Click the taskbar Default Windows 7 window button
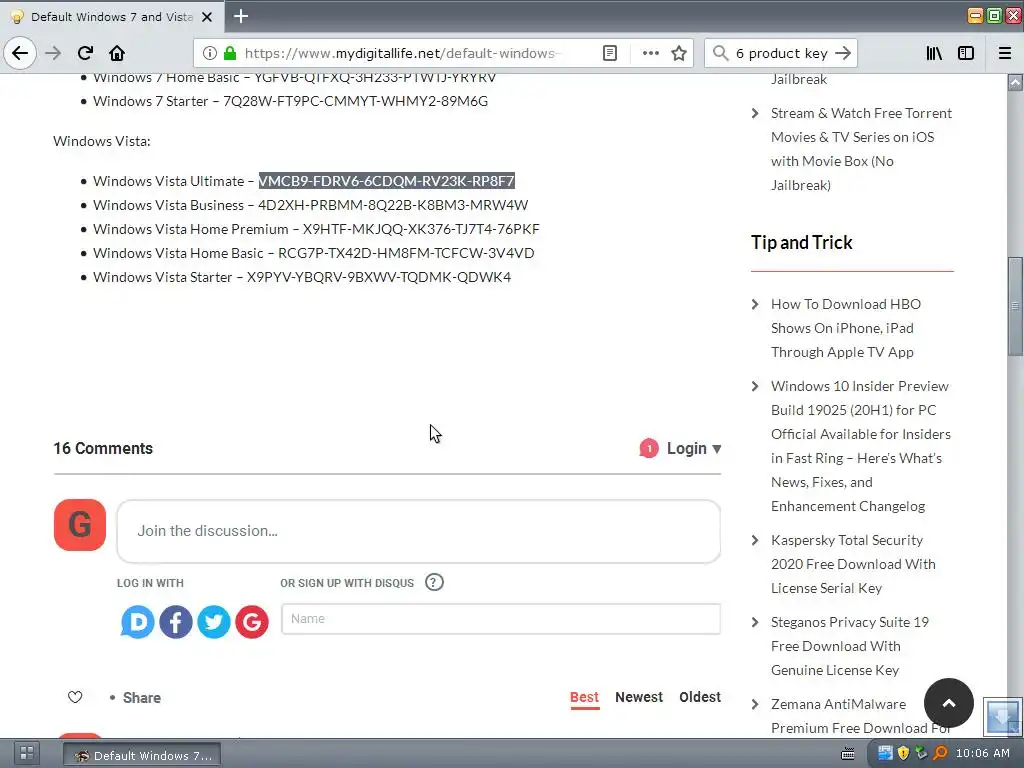The height and width of the screenshot is (768, 1024). (x=142, y=755)
